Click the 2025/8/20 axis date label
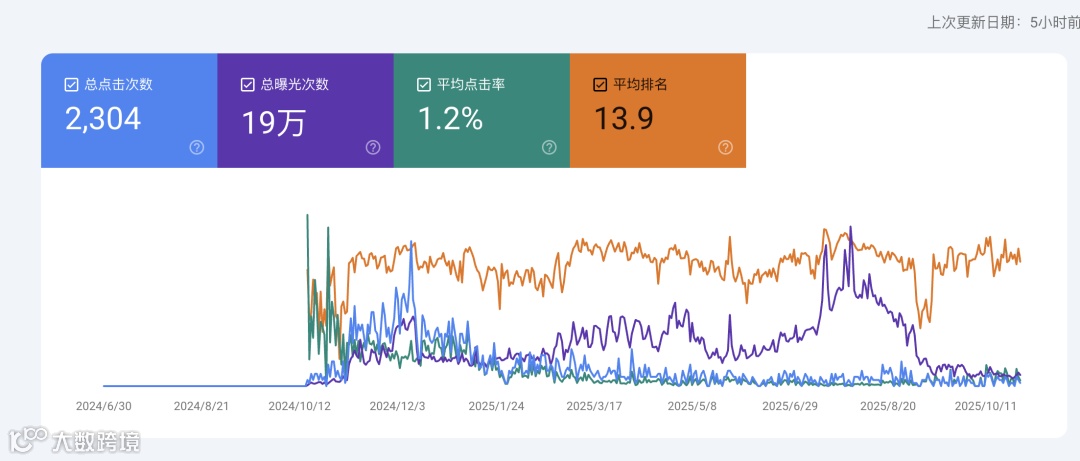The image size is (1080, 461). coord(889,406)
